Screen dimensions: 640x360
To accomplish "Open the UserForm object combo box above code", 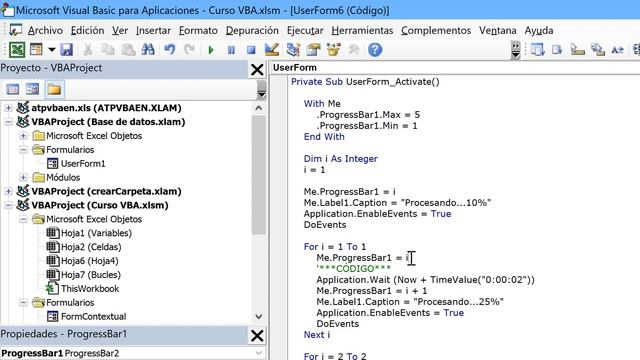I will pos(454,68).
